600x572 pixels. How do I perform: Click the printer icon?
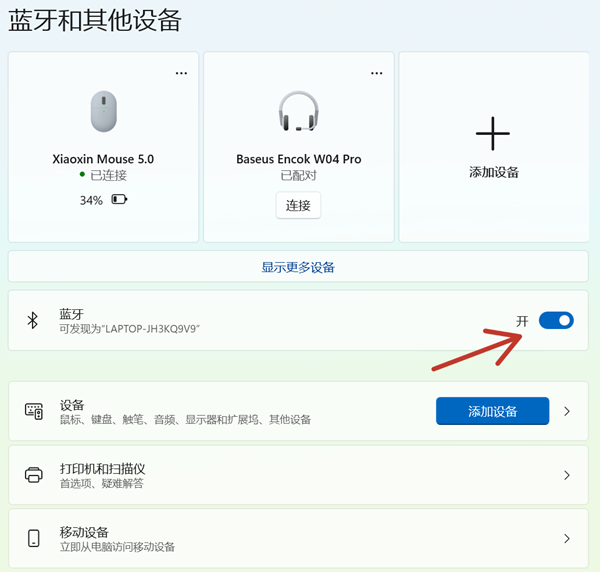coord(34,475)
